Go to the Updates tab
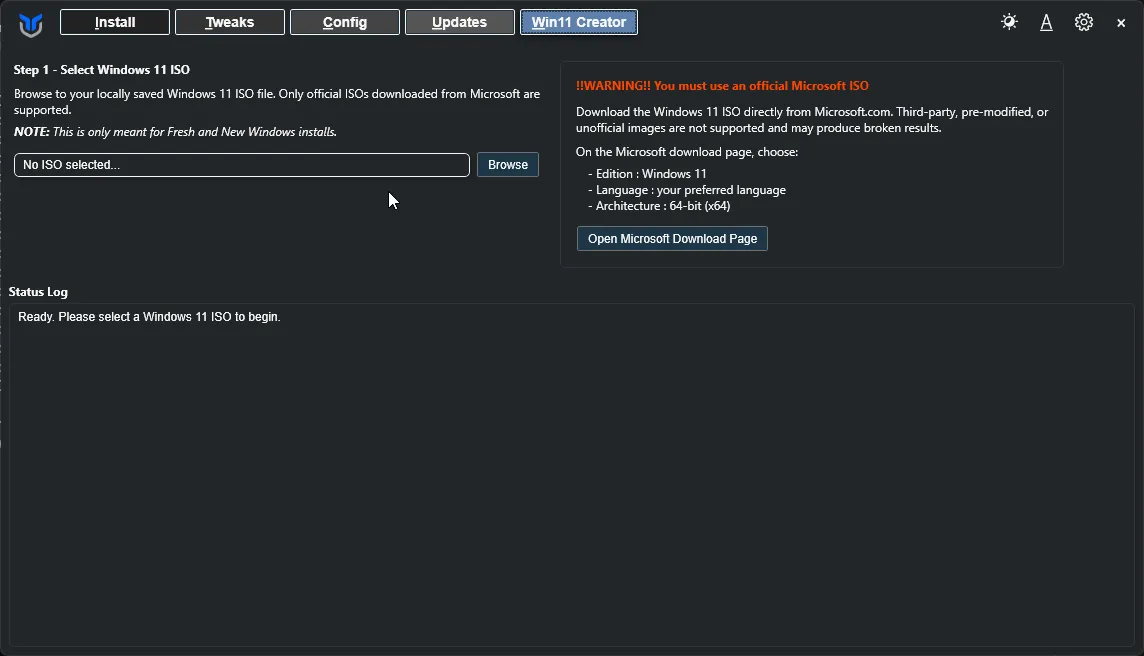This screenshot has height=656, width=1144. [460, 22]
